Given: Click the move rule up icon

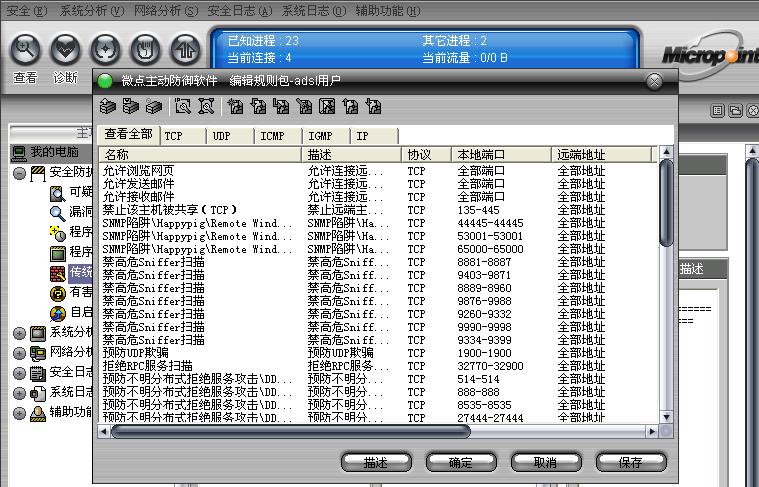Looking at the screenshot, I should click(x=350, y=106).
